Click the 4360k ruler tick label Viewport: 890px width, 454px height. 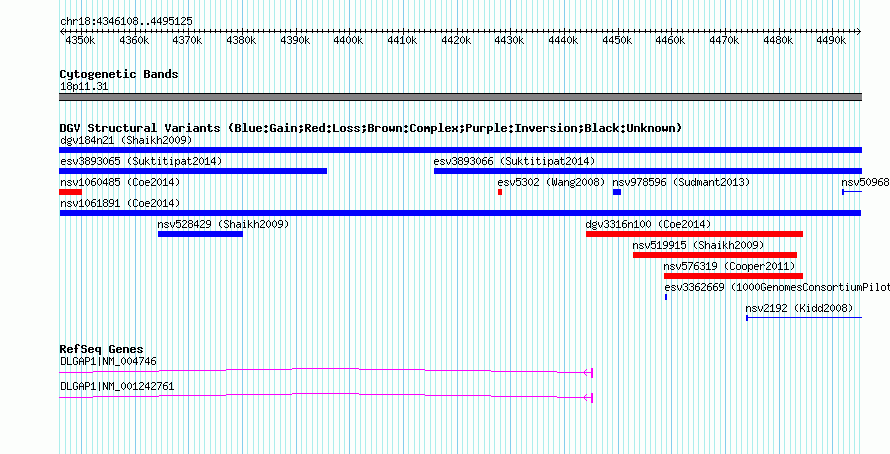pos(134,41)
